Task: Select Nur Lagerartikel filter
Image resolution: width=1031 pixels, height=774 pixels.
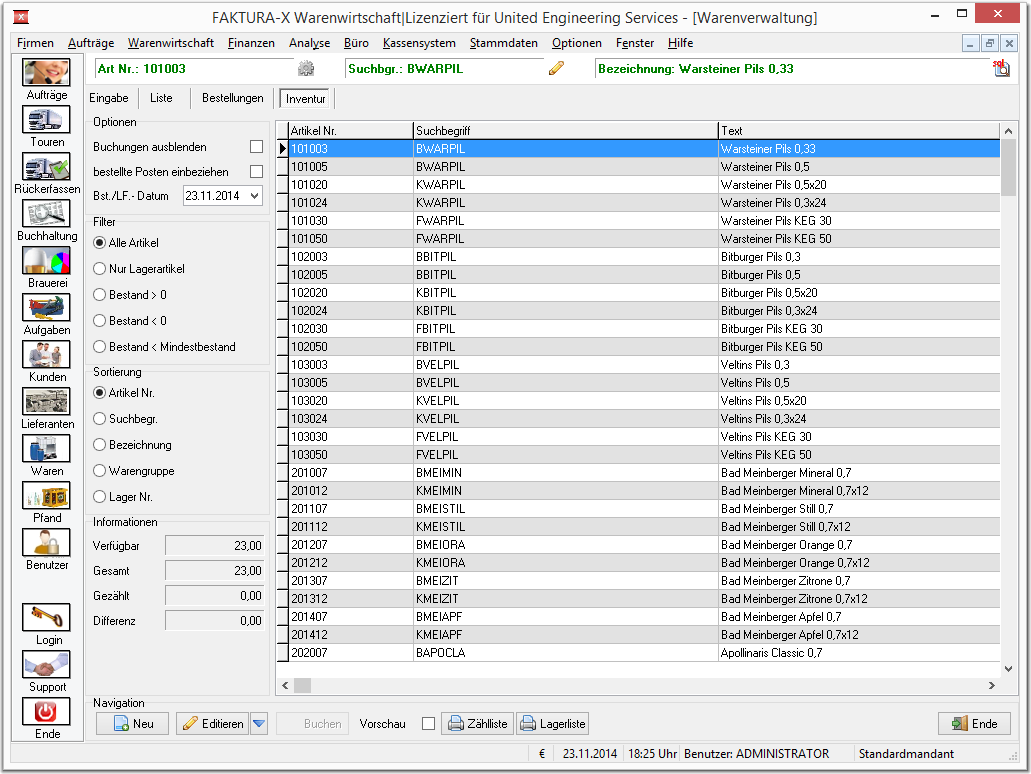Action: (100, 268)
